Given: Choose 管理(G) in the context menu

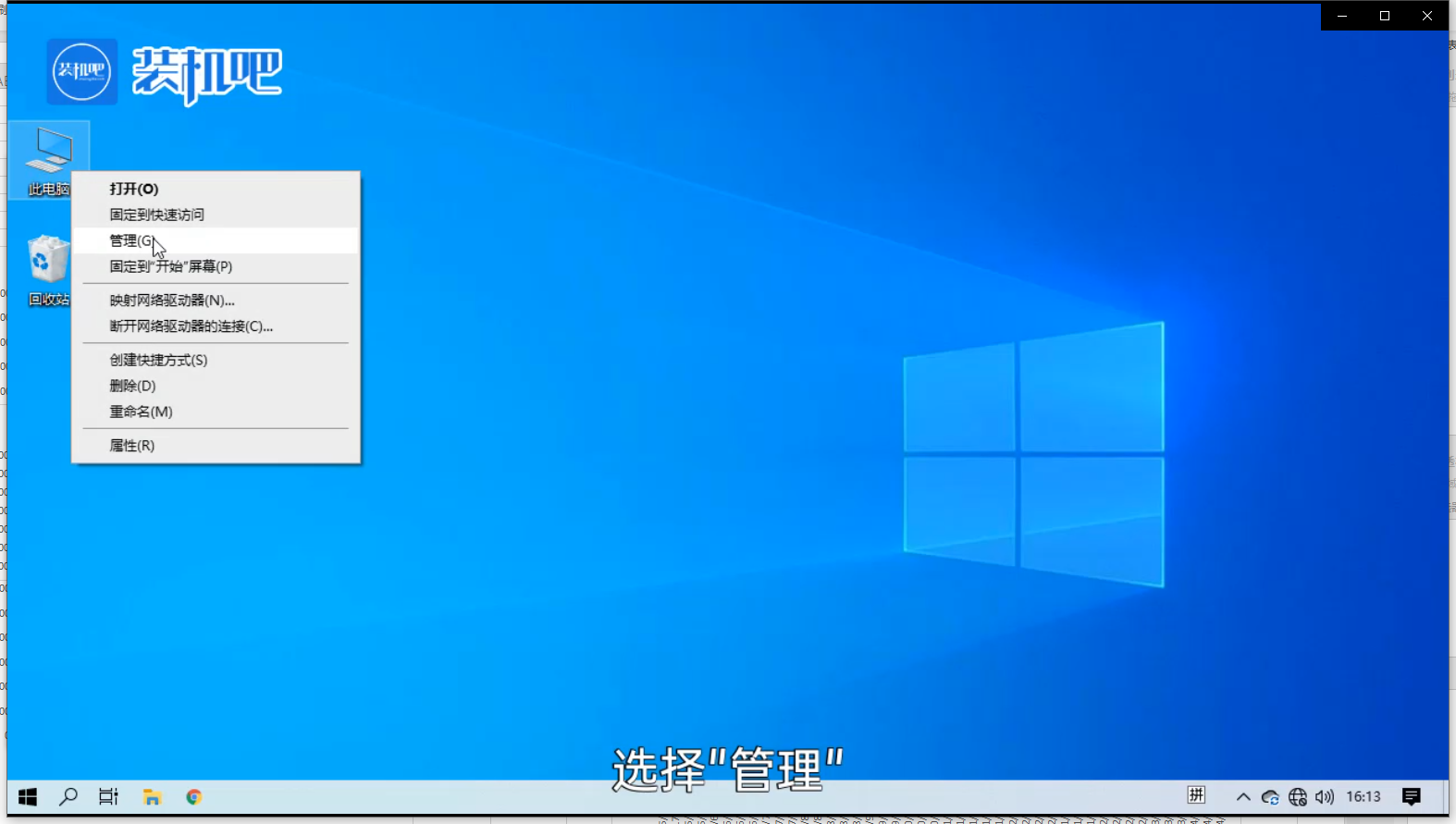Looking at the screenshot, I should tap(132, 240).
